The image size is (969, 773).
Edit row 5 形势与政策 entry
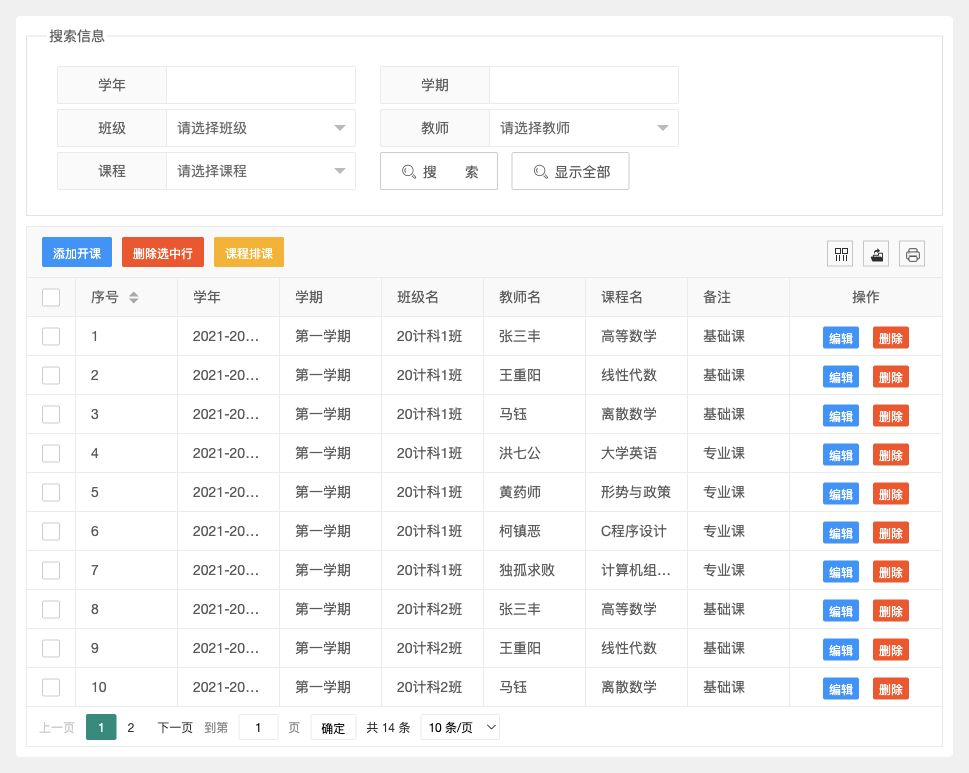tap(840, 494)
